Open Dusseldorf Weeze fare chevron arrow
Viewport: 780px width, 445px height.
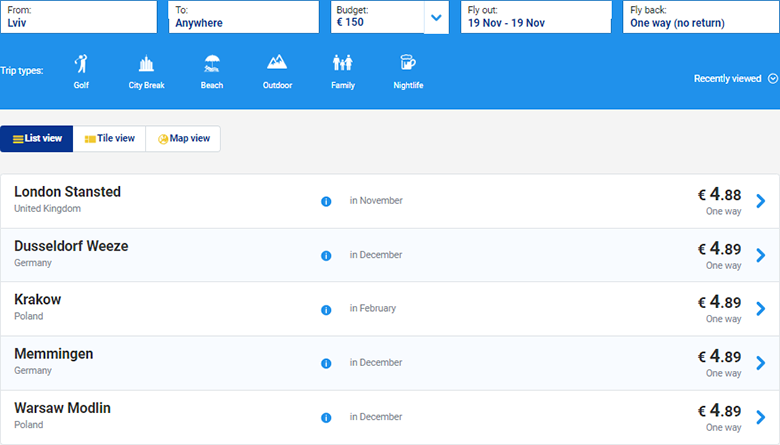[x=761, y=255]
